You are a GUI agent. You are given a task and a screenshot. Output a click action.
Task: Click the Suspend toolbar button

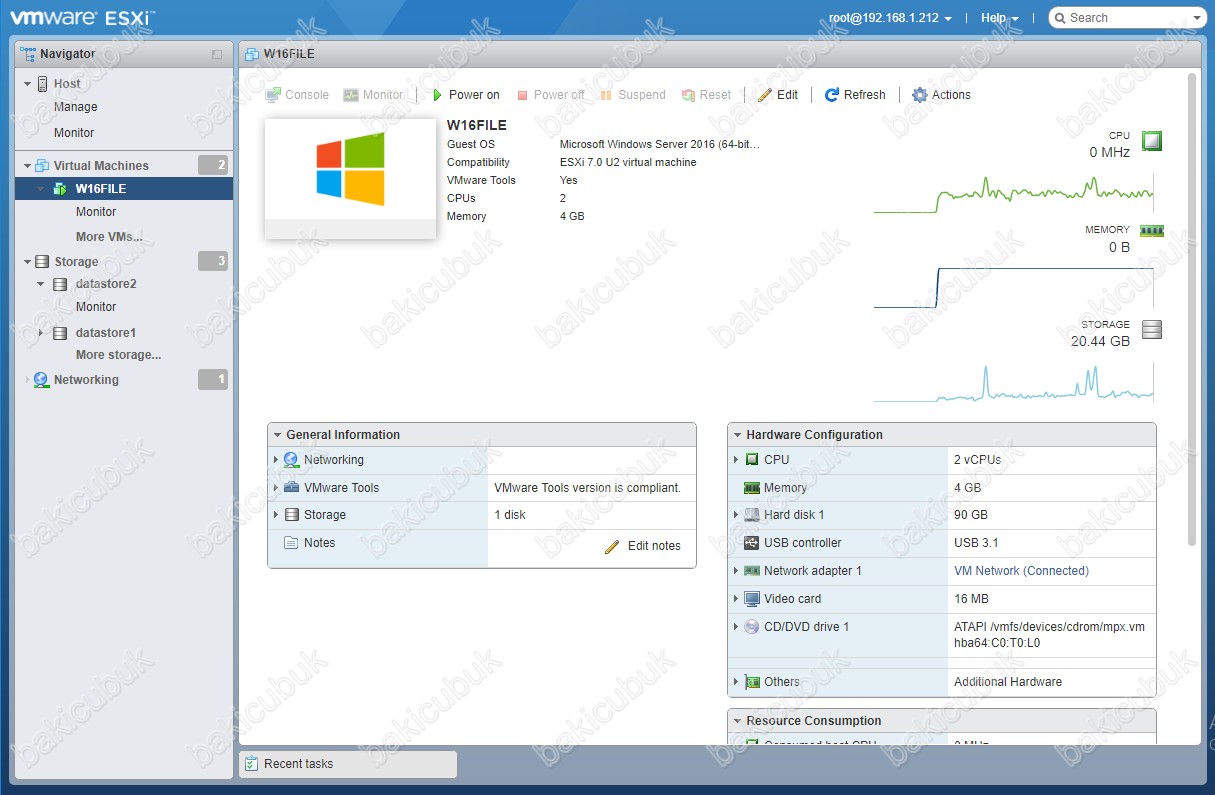(x=633, y=95)
